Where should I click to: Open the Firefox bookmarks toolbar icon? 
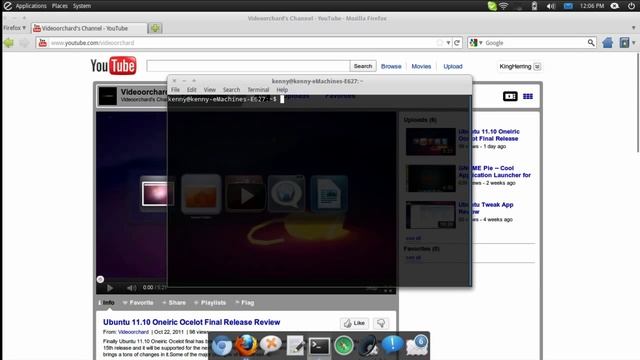point(624,42)
